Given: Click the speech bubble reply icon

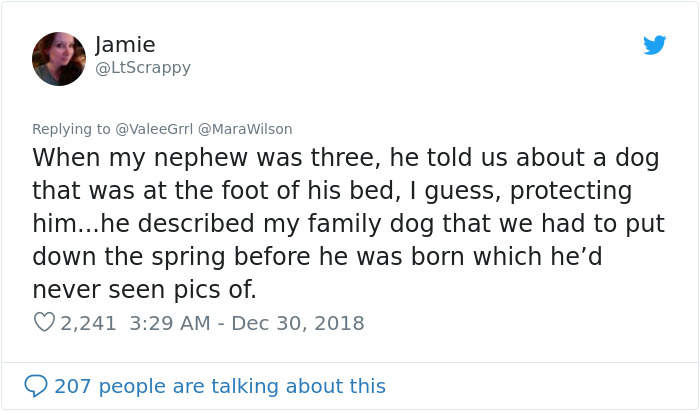Looking at the screenshot, I should click(36, 385).
